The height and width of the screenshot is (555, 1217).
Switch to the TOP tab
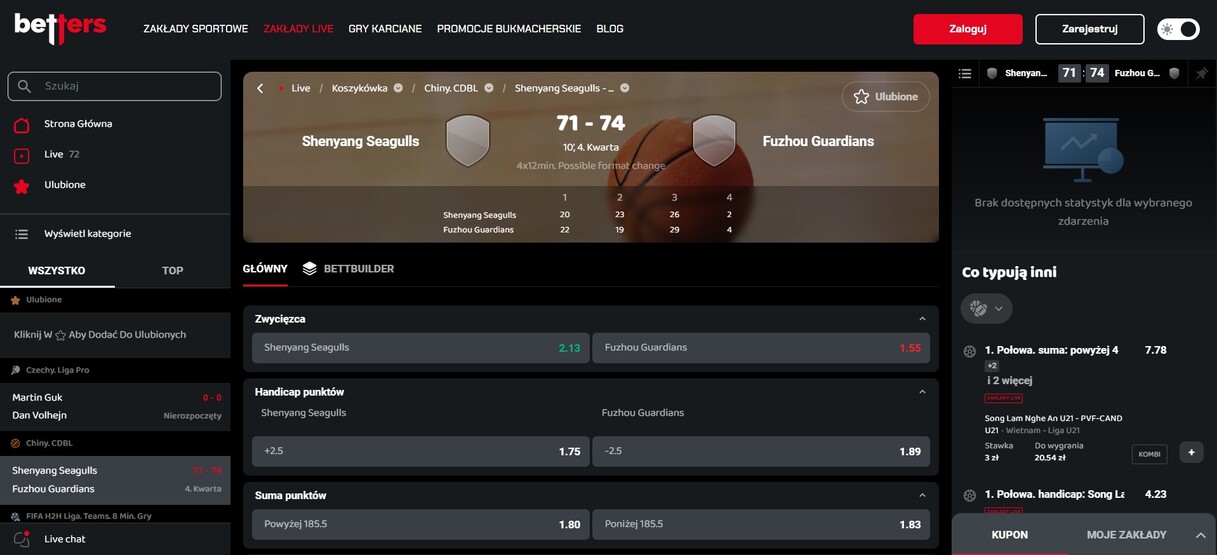[x=173, y=271]
